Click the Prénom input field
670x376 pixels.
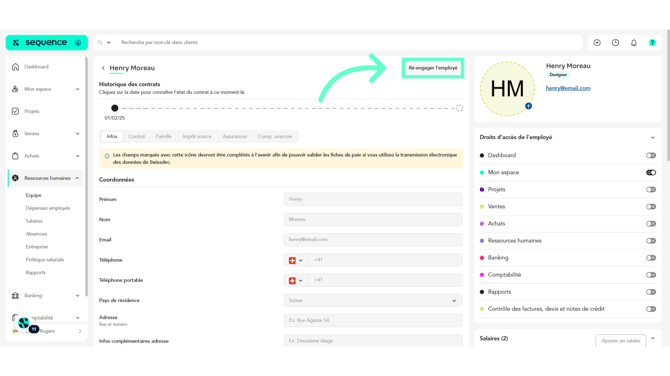(x=373, y=199)
